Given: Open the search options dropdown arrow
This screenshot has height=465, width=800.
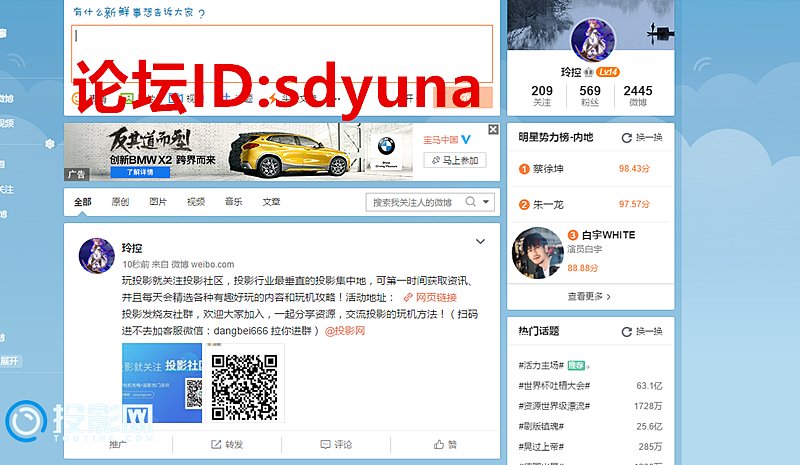Looking at the screenshot, I should tap(486, 202).
